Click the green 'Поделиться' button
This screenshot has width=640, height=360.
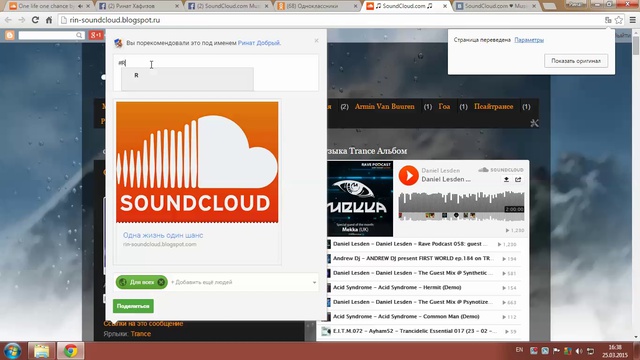pyautogui.click(x=133, y=306)
